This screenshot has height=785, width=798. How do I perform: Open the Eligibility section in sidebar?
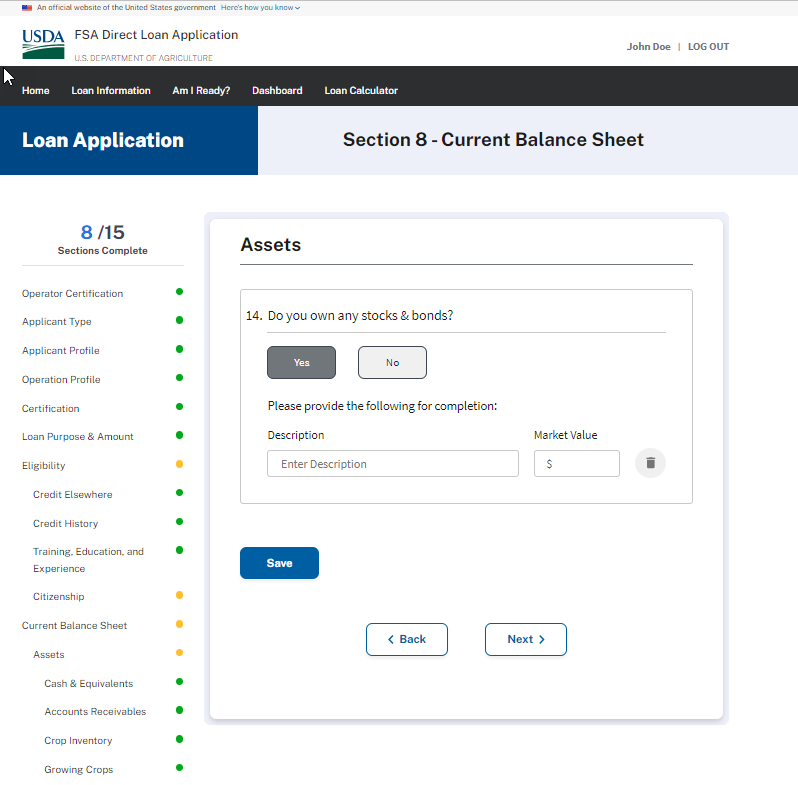(x=44, y=465)
